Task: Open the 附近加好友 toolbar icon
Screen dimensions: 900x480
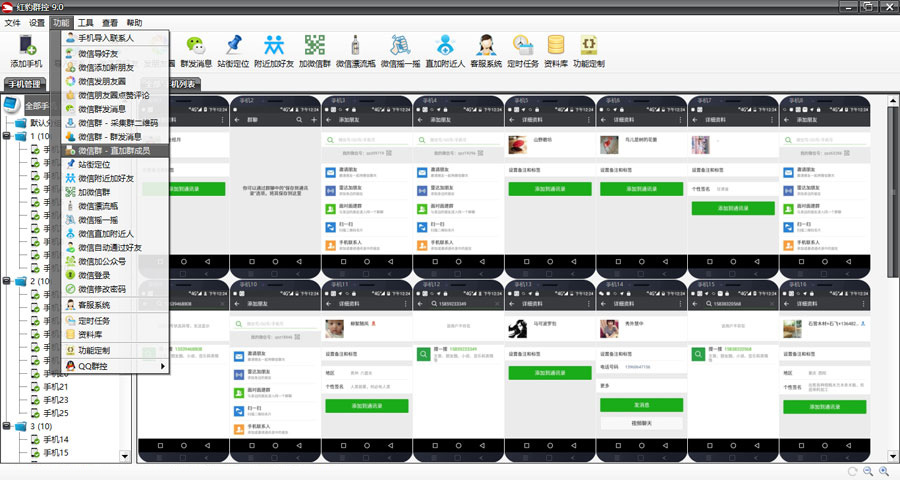Action: coord(274,51)
